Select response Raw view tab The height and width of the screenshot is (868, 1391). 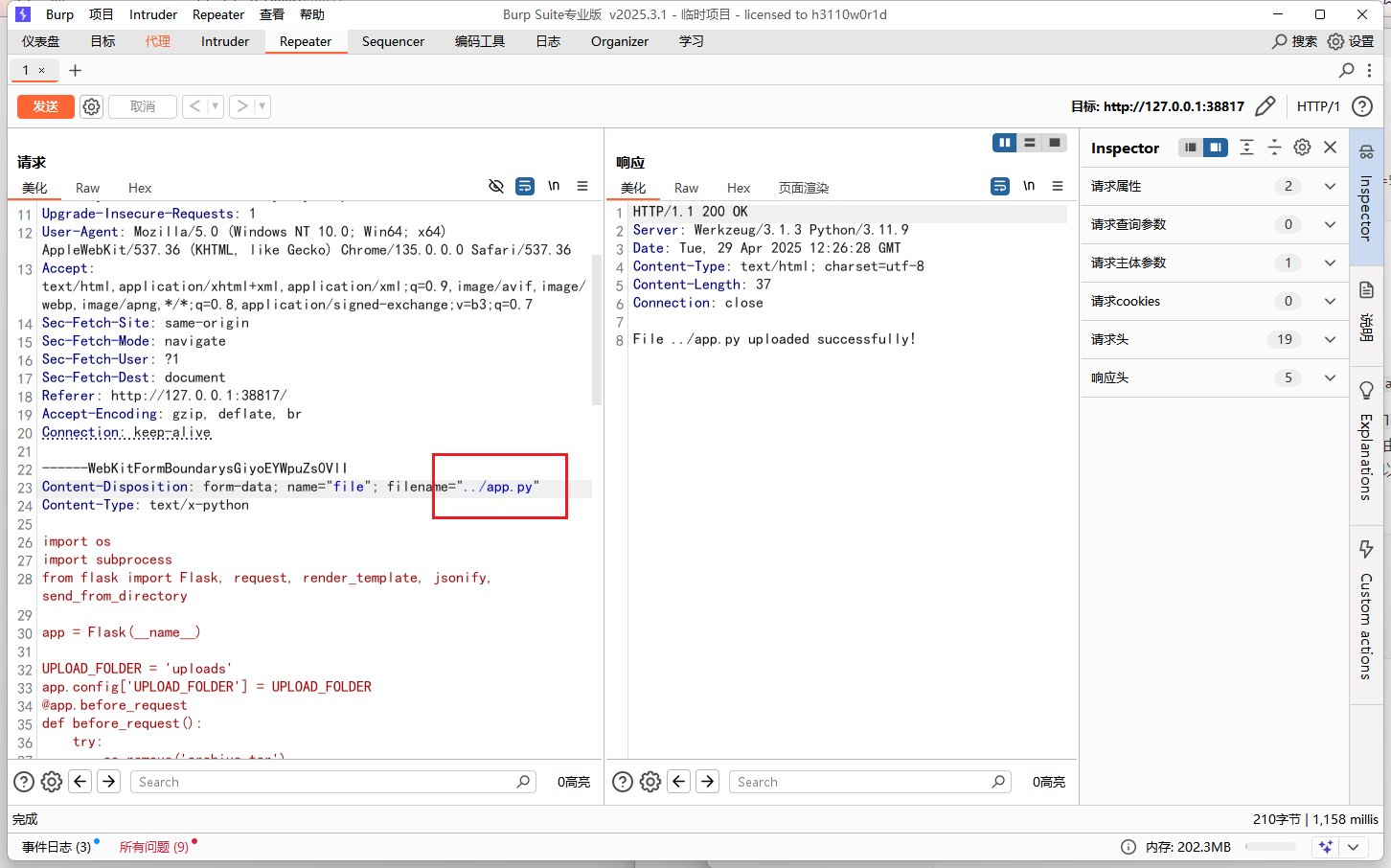[x=686, y=188]
